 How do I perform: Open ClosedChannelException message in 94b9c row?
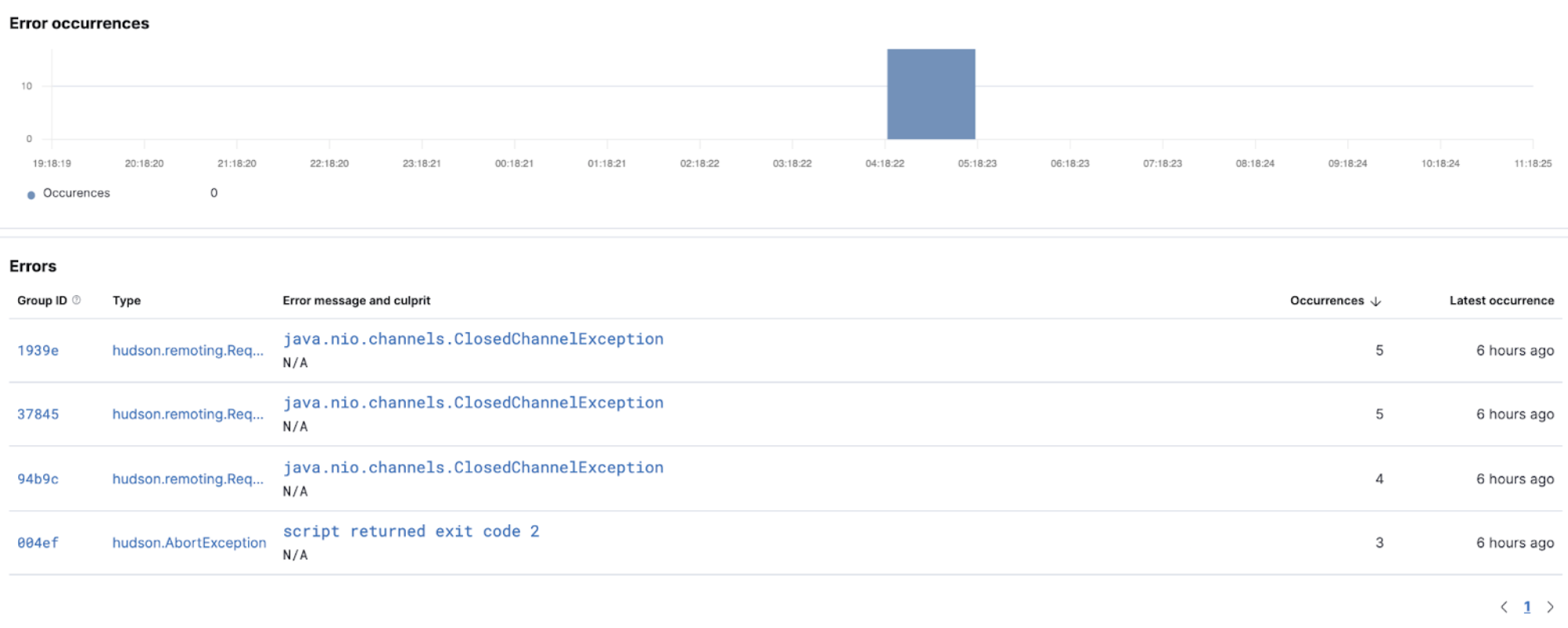tap(472, 468)
